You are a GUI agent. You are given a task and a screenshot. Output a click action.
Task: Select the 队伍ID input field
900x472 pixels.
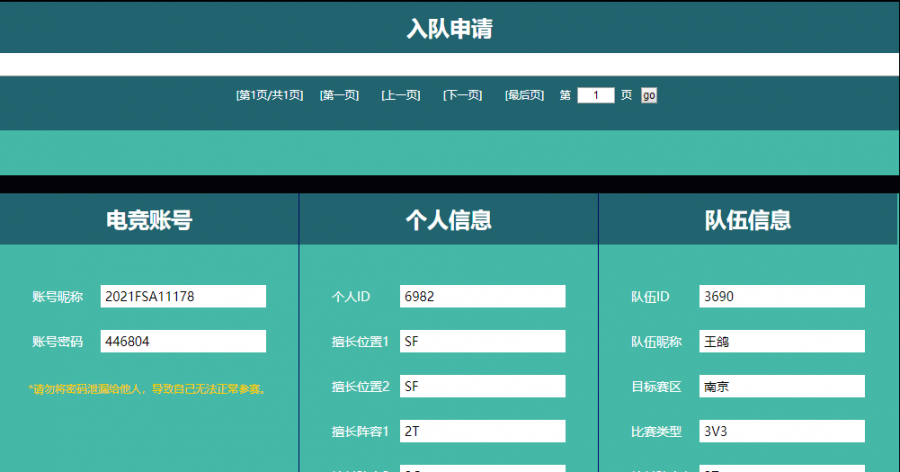pyautogui.click(x=782, y=296)
